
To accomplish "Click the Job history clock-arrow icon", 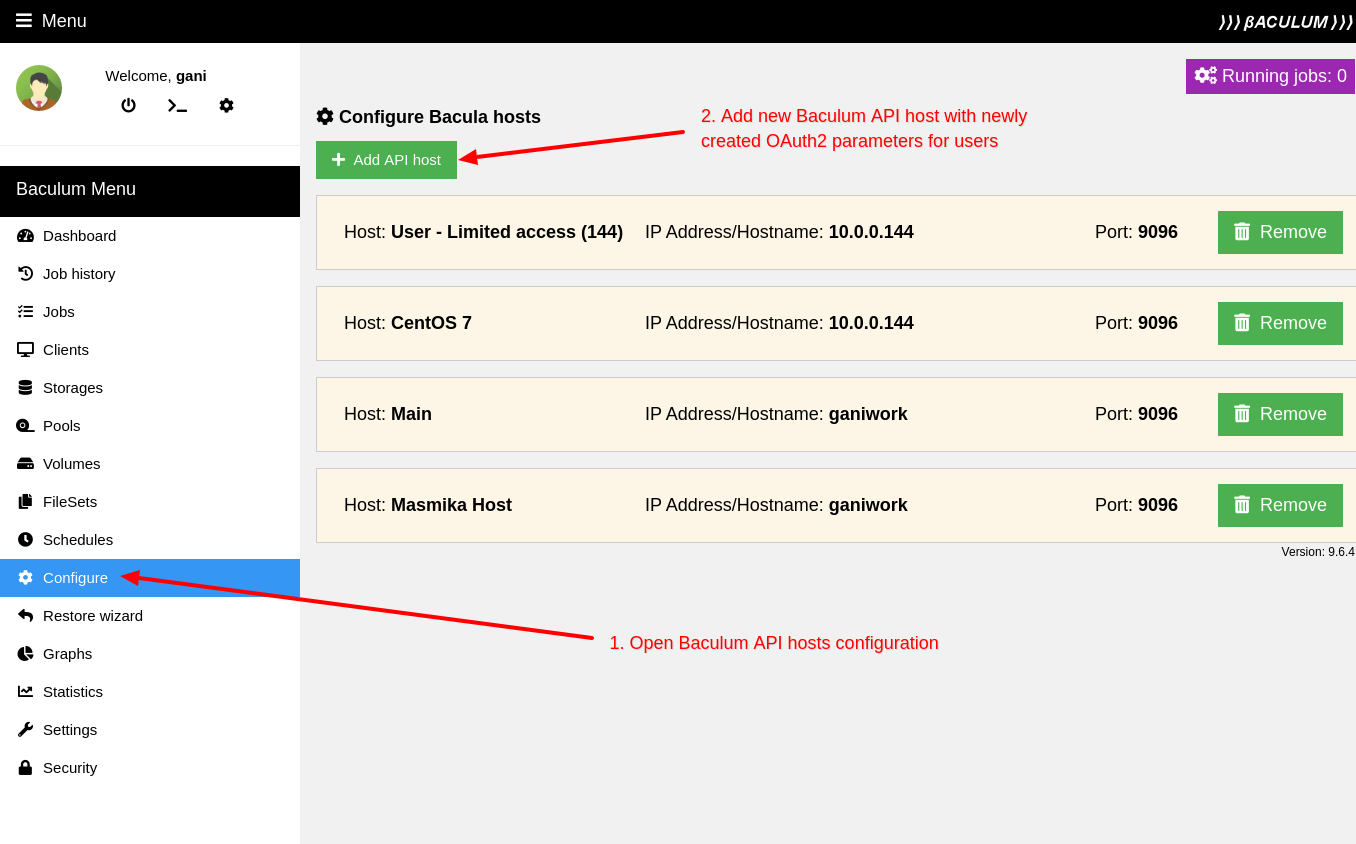I will [x=25, y=274].
